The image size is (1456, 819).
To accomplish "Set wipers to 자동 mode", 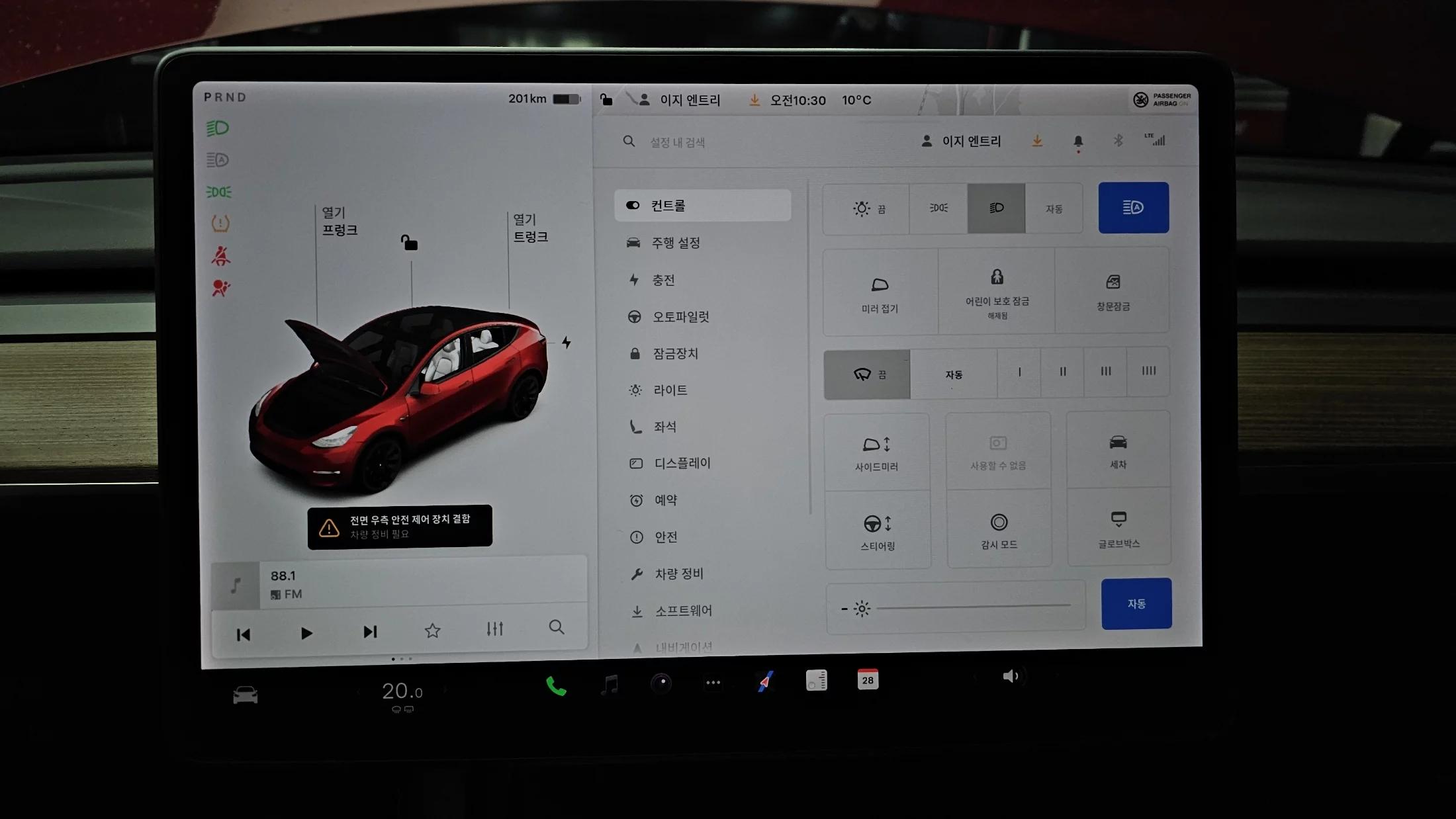I will coord(953,374).
